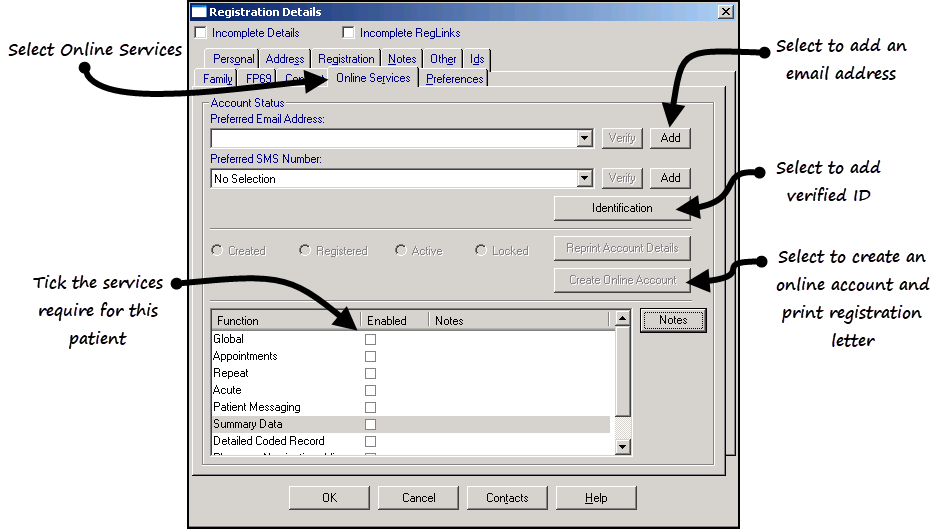
Task: Enable the Appointments service checkbox
Action: pyautogui.click(x=371, y=356)
